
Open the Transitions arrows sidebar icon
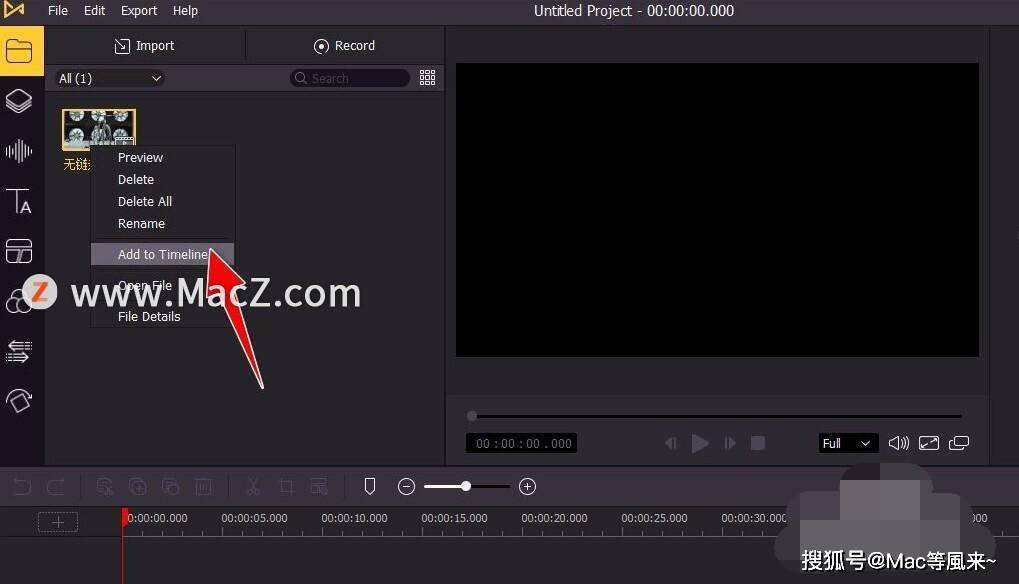tap(19, 351)
